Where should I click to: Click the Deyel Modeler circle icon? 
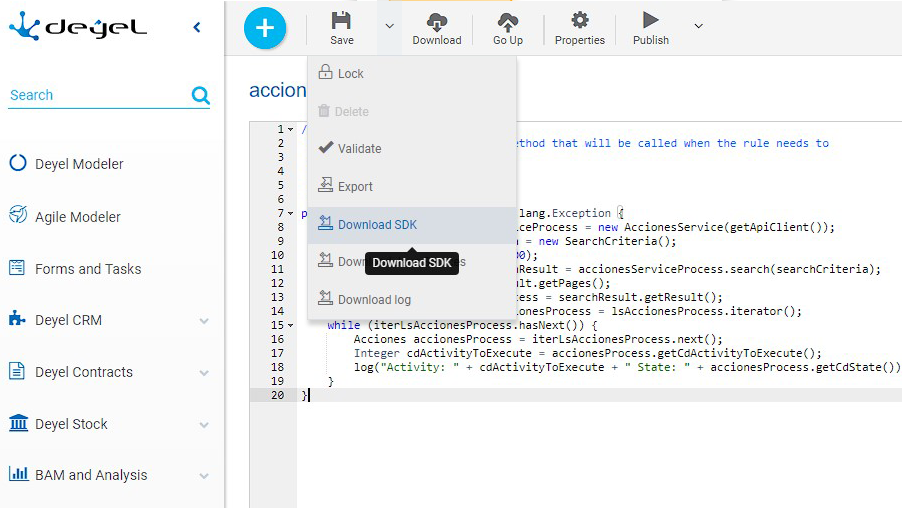point(18,163)
